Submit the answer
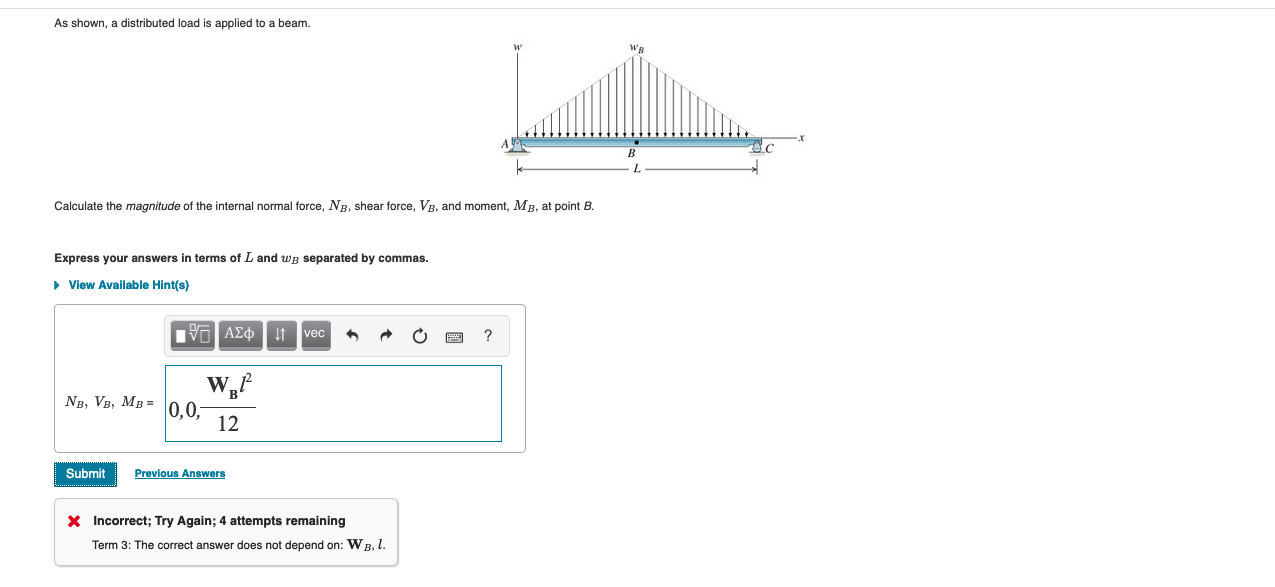 [85, 474]
